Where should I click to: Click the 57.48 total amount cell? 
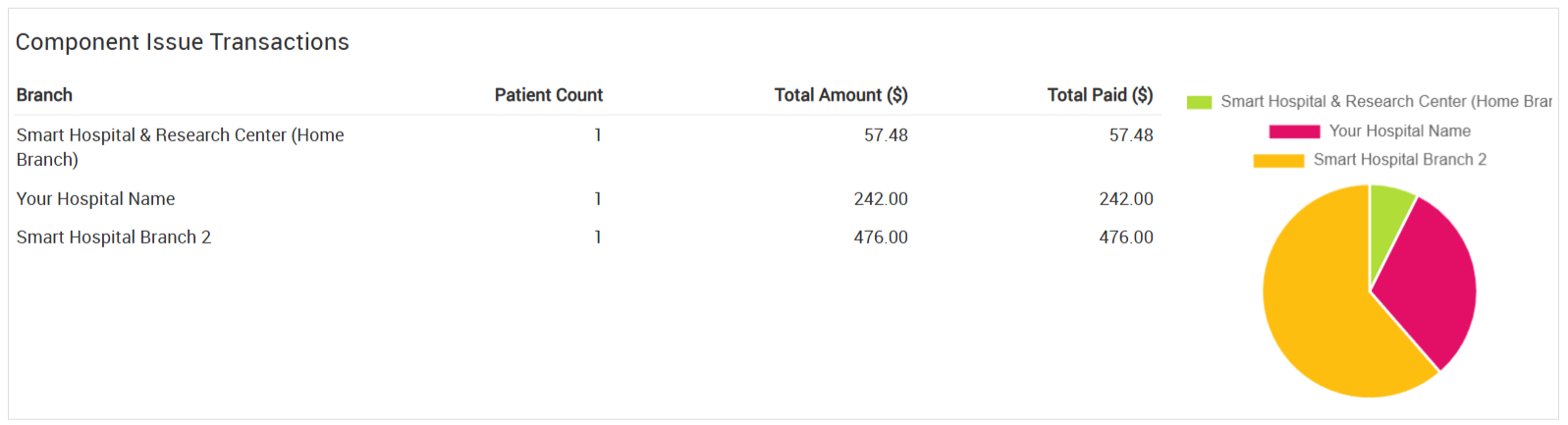885,135
